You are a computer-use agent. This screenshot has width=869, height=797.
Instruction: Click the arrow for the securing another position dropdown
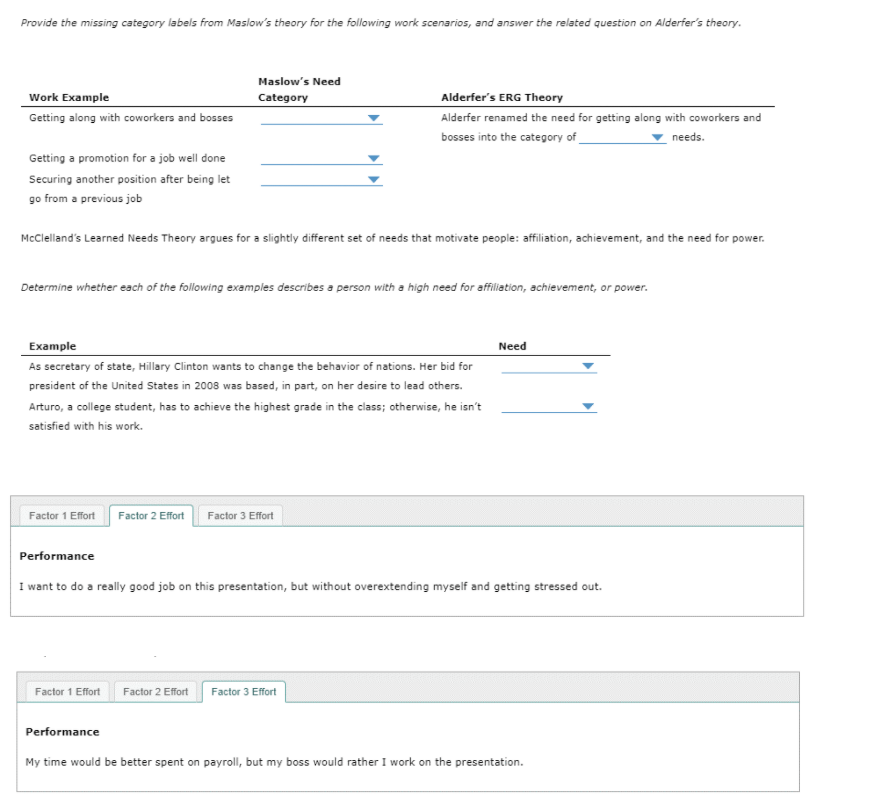[x=372, y=177]
